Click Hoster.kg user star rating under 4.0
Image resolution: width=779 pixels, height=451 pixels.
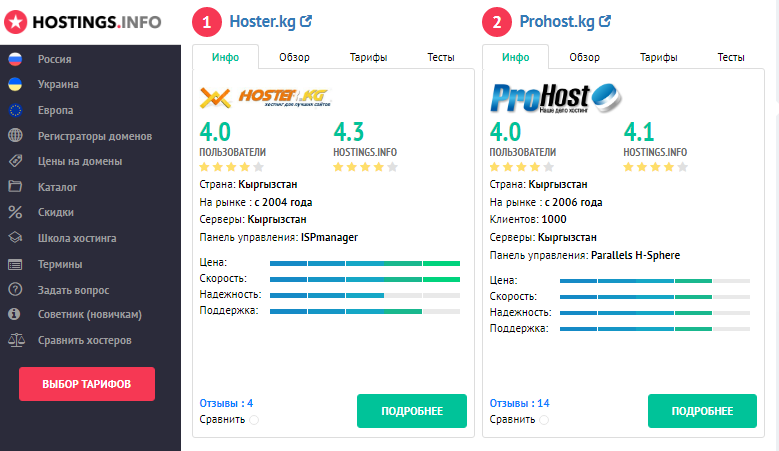(x=232, y=167)
